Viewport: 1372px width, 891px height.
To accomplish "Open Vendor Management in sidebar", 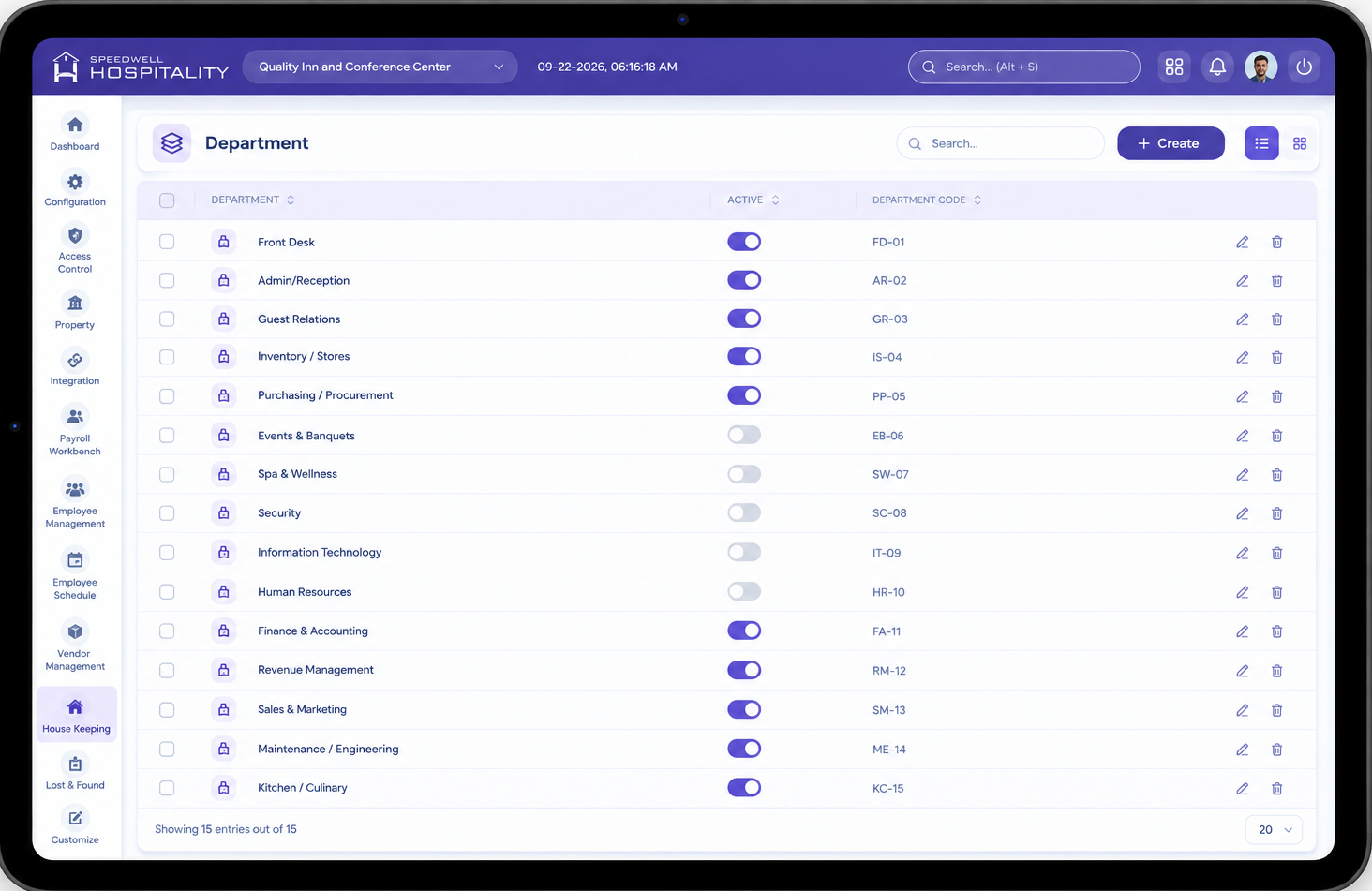I will (x=75, y=646).
